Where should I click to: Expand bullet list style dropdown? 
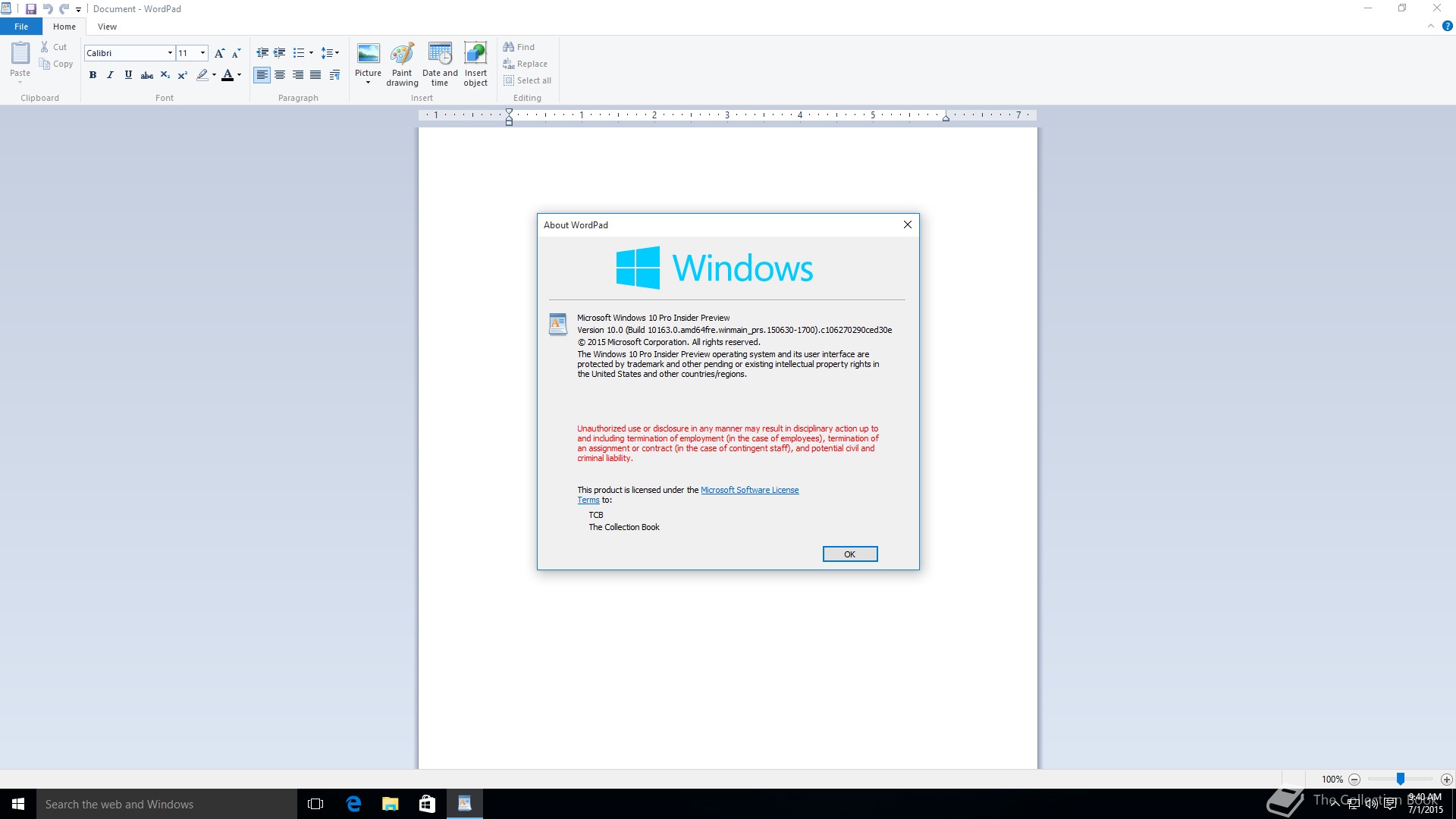point(311,53)
